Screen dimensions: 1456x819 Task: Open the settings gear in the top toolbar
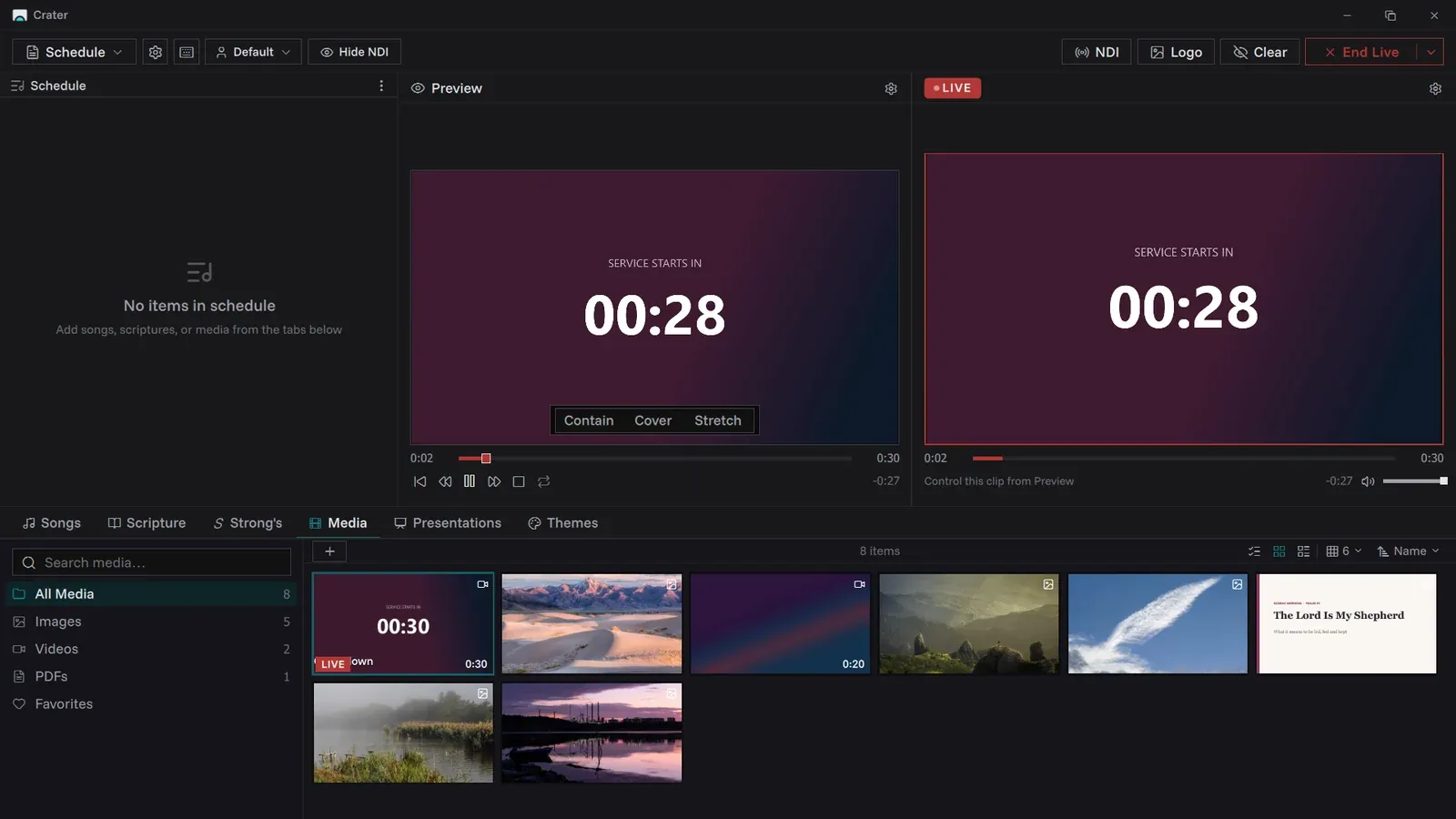tap(156, 52)
